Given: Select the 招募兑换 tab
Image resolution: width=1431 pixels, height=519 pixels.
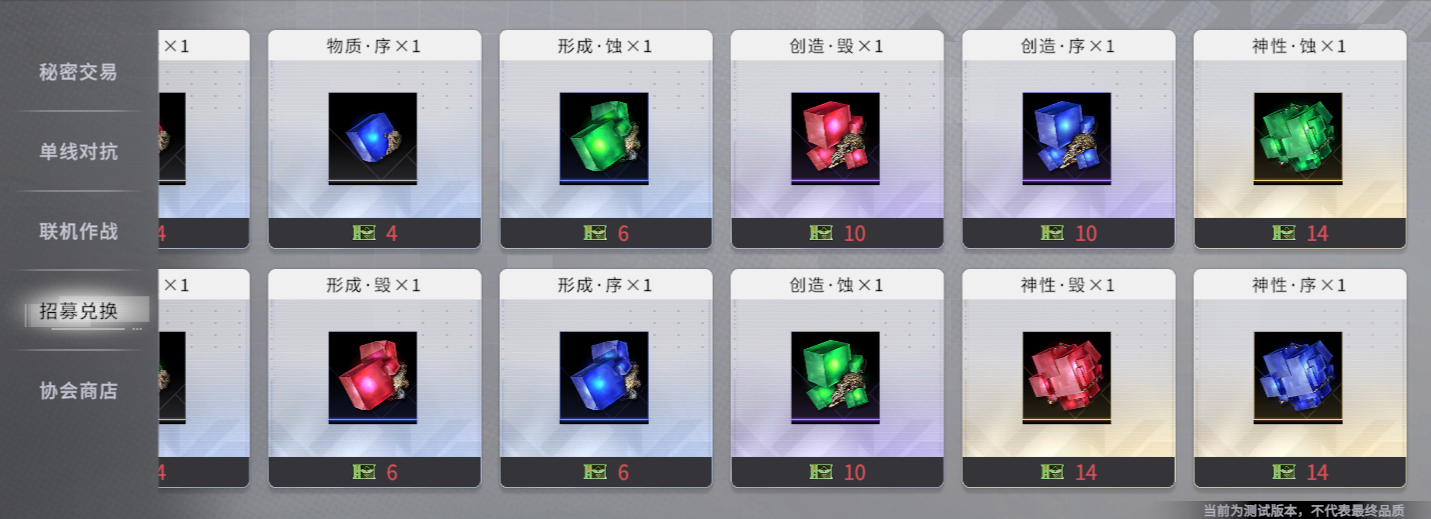Looking at the screenshot, I should [78, 311].
